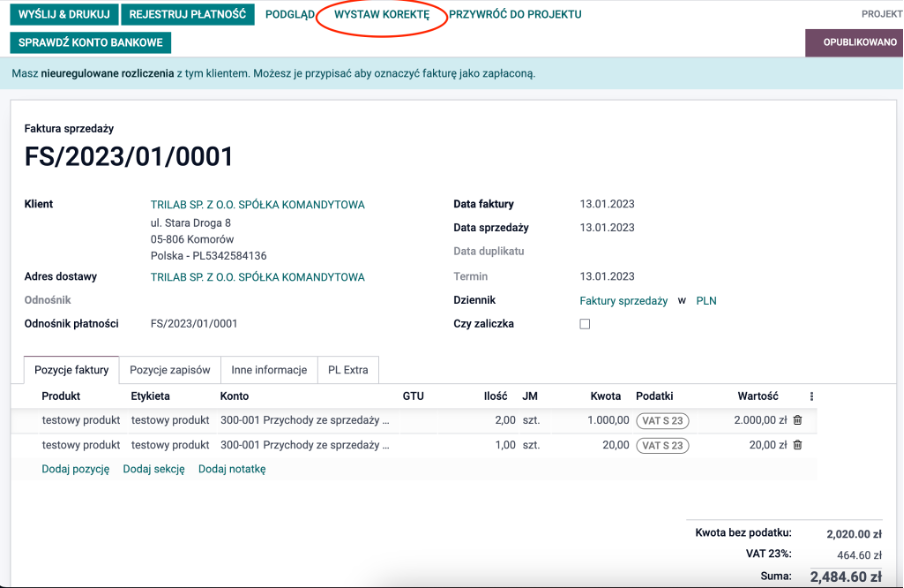Switch to Inne informacje tab
904x588 pixels.
[269, 370]
